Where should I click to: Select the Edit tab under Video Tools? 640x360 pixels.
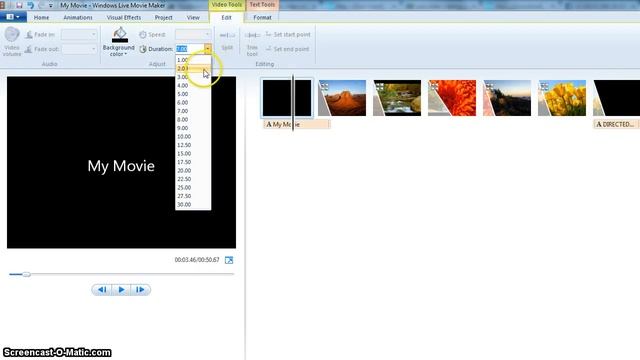pyautogui.click(x=227, y=18)
